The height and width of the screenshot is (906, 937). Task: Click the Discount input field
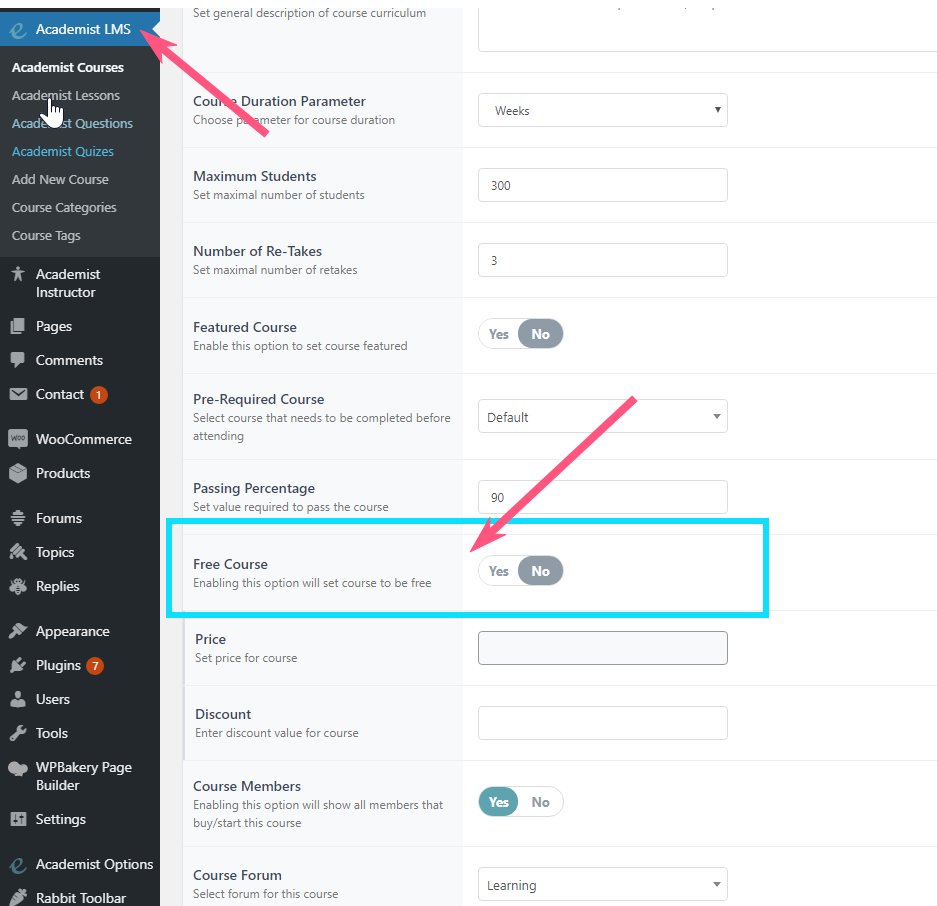click(602, 723)
